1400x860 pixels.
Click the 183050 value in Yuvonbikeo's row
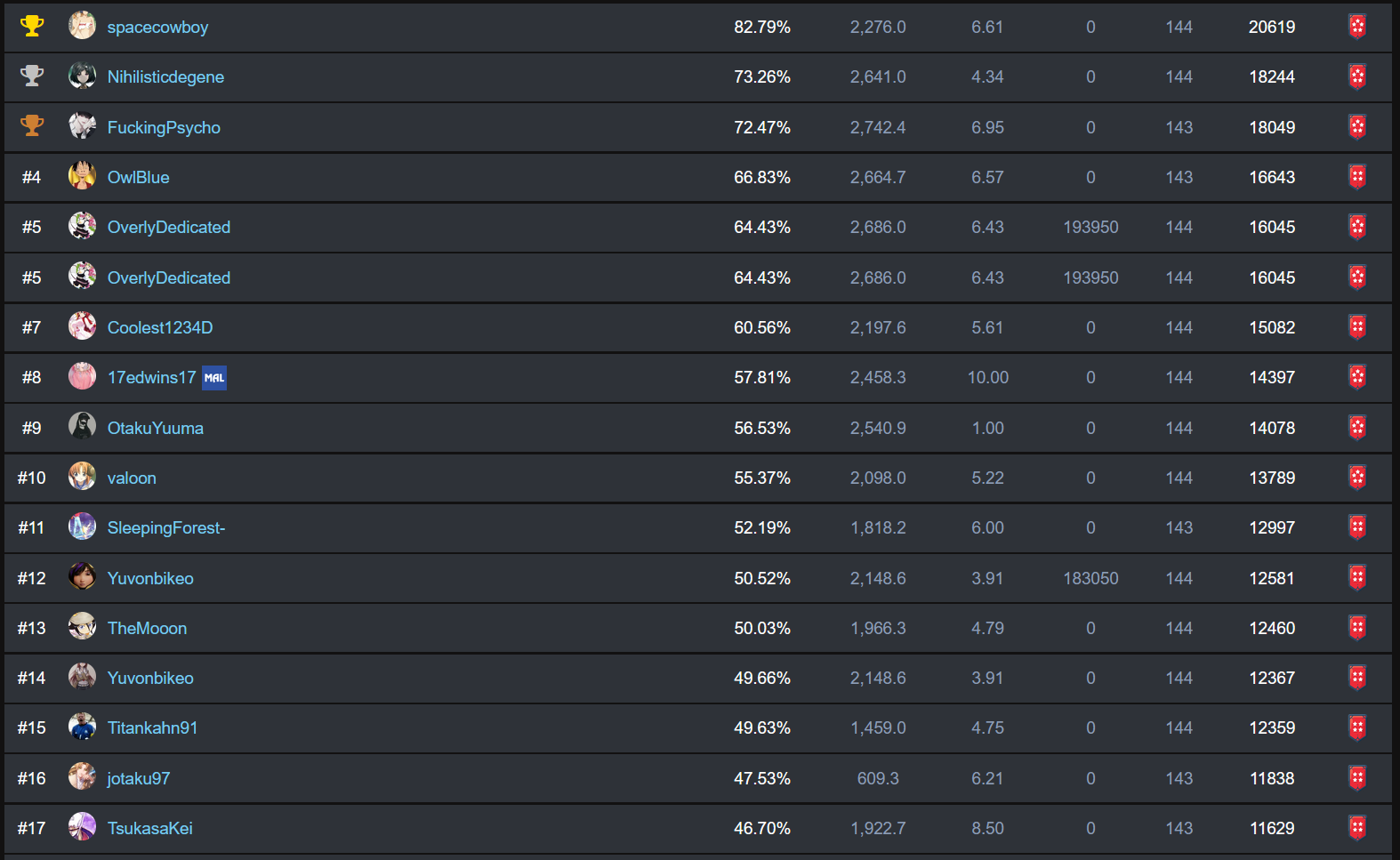click(x=1090, y=578)
